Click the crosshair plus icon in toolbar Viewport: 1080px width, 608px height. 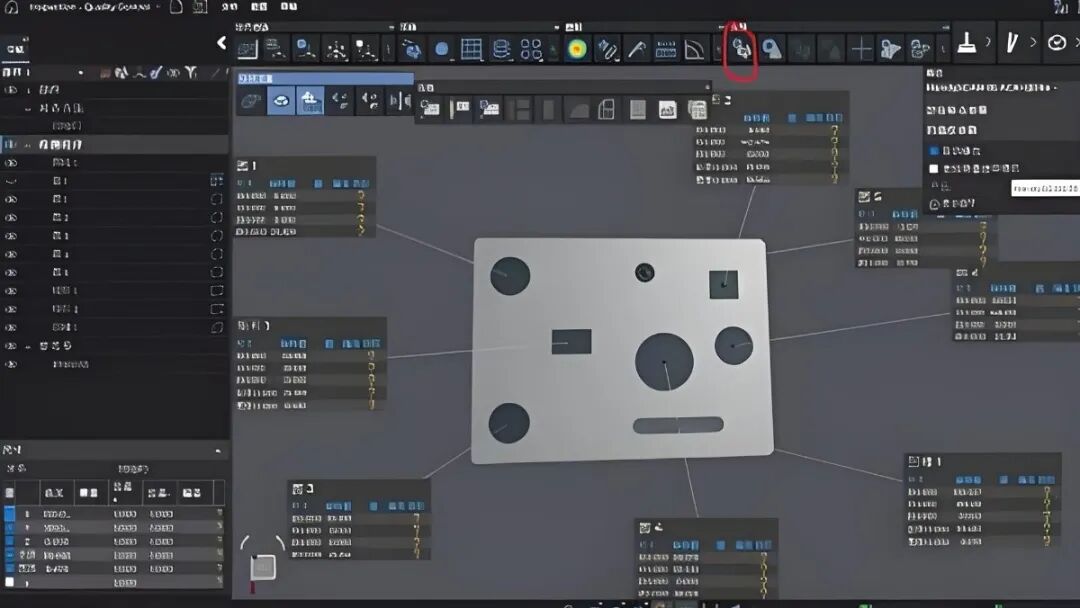(x=861, y=48)
